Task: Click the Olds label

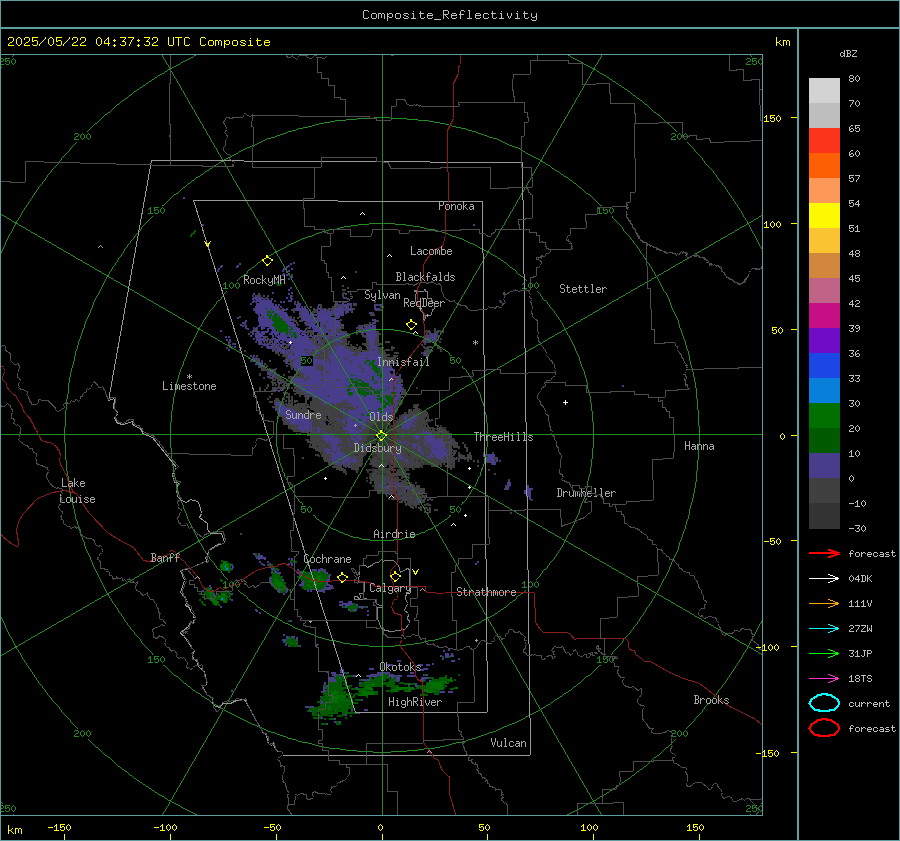Action: coord(381,417)
